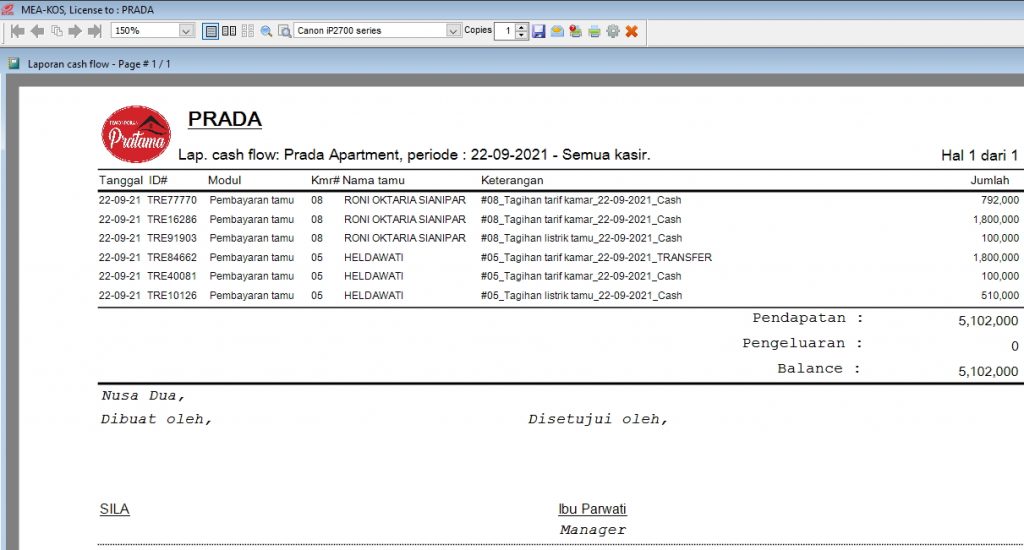Click the Nama tamu column header

pos(374,180)
